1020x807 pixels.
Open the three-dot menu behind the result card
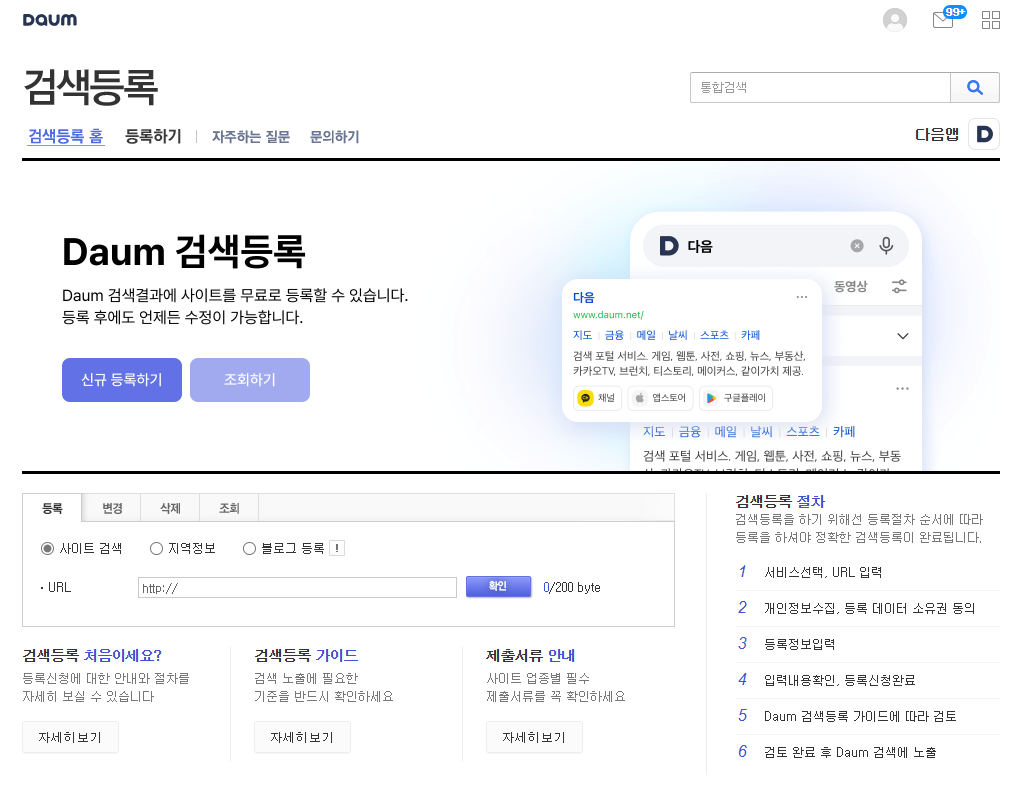point(902,389)
